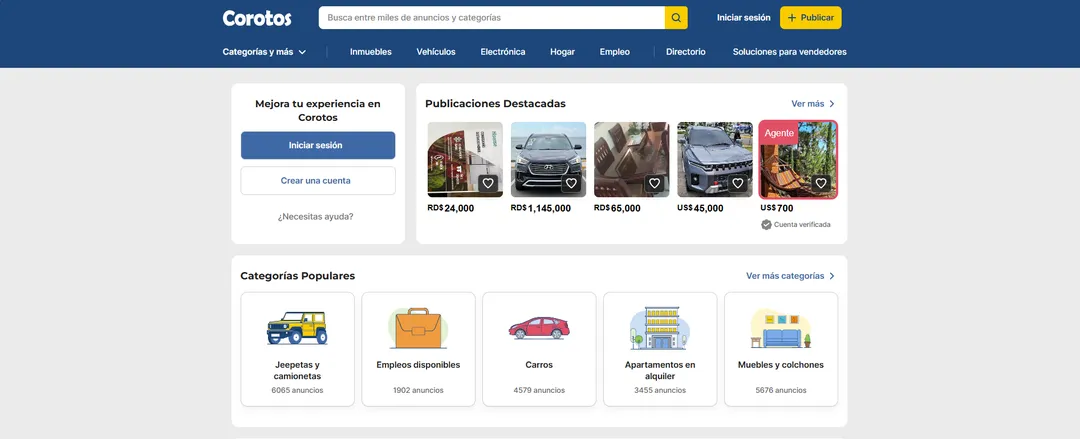The height and width of the screenshot is (439, 1080).
Task: Click the plus icon in Publicar
Action: click(x=791, y=18)
